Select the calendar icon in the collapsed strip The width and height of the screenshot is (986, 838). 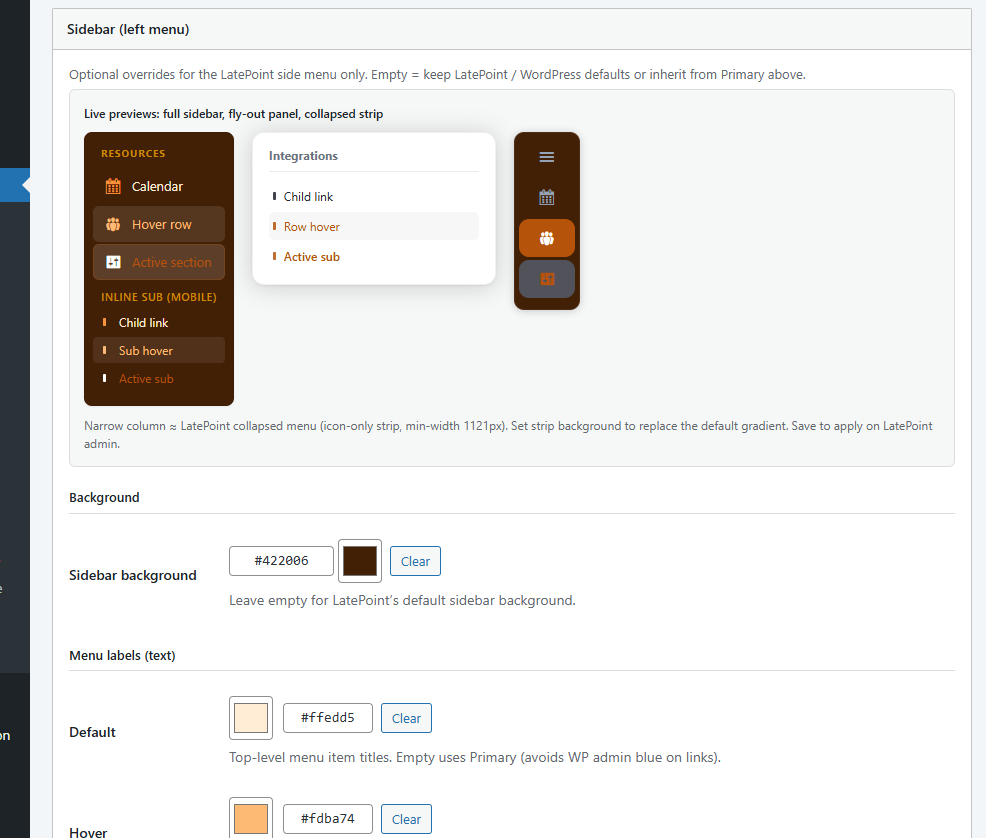point(546,197)
